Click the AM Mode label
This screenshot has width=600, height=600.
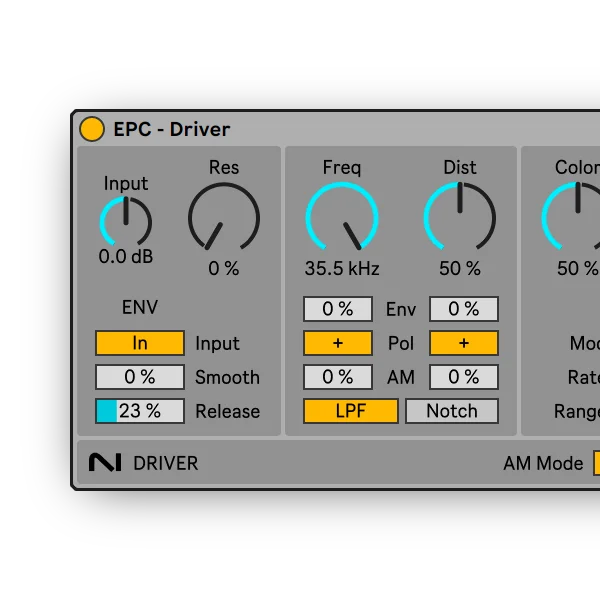543,463
